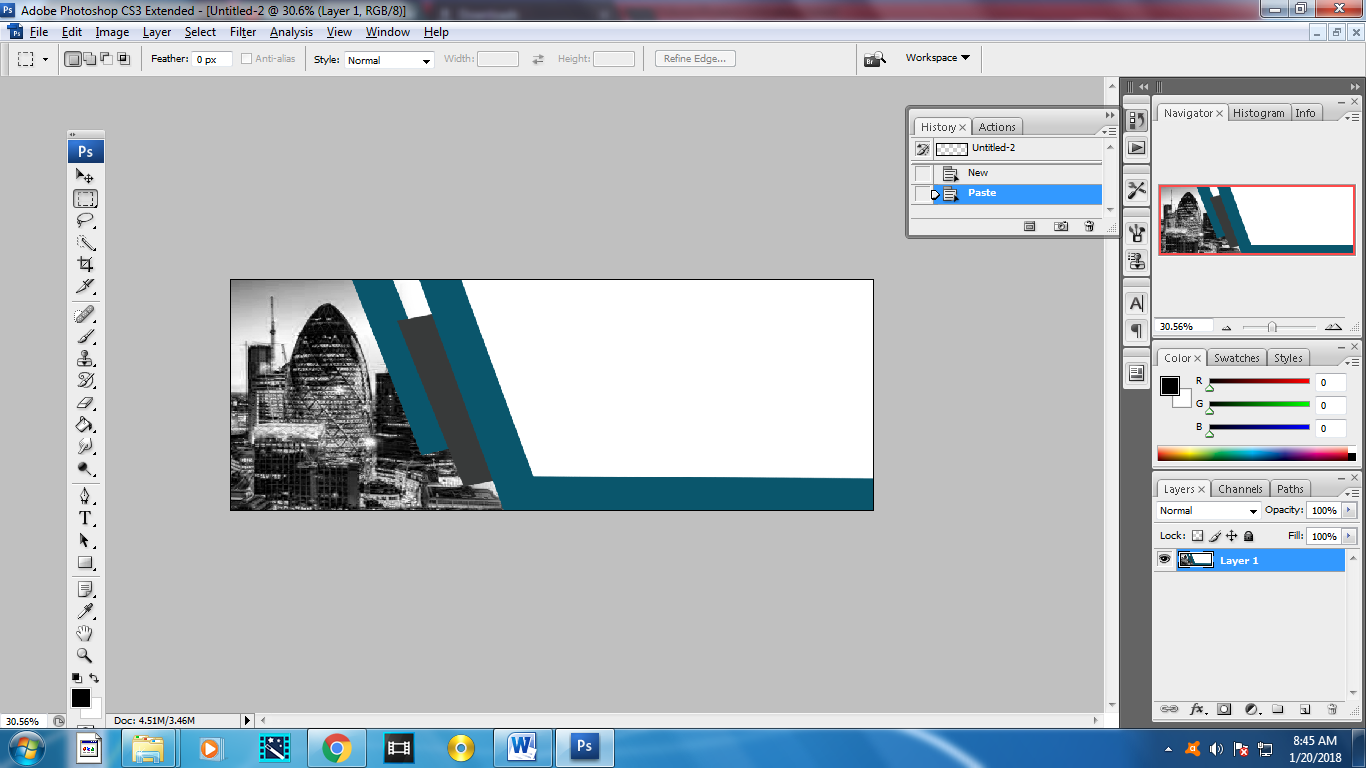Select the Path Selection tool

(85, 541)
